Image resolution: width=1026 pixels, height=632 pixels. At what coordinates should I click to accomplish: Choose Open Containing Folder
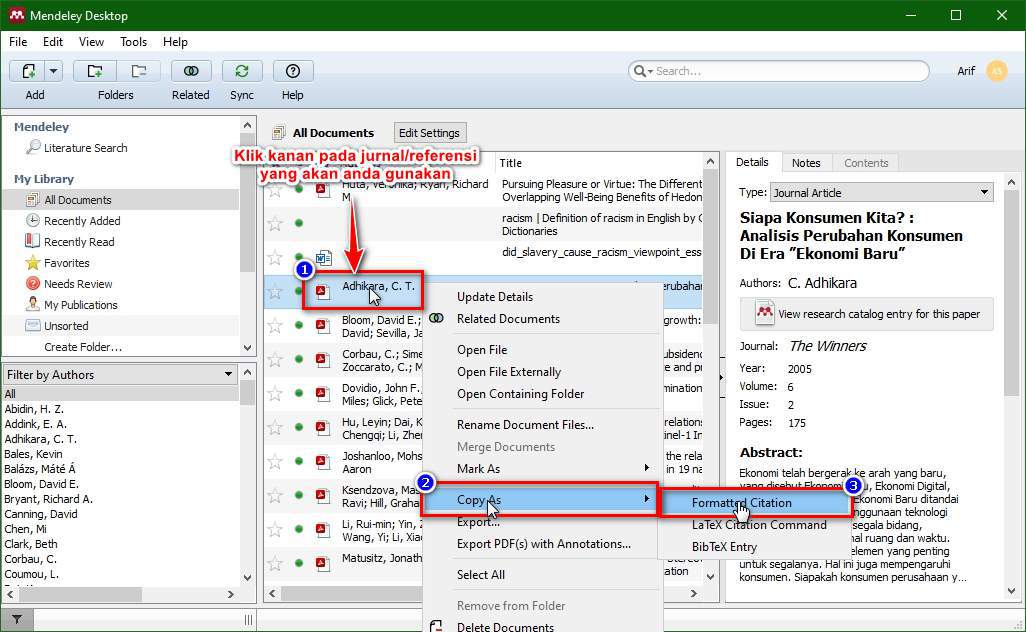coord(520,394)
